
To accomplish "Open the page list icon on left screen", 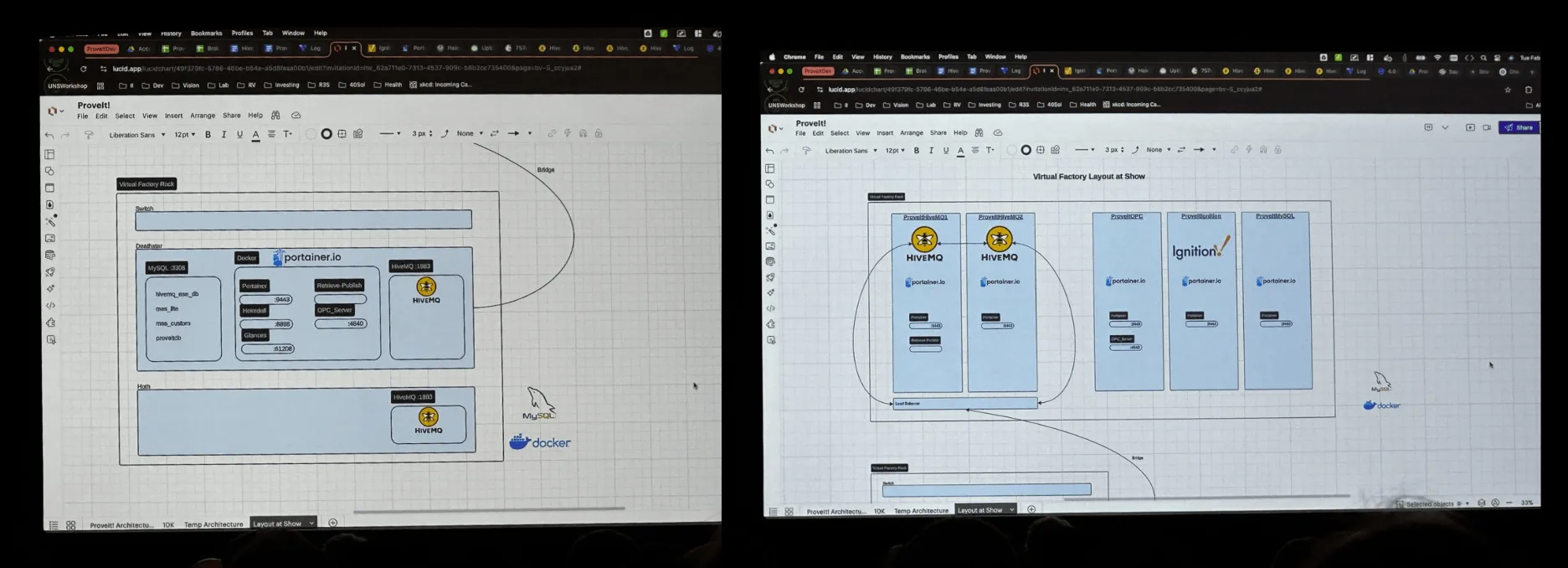I will point(54,525).
